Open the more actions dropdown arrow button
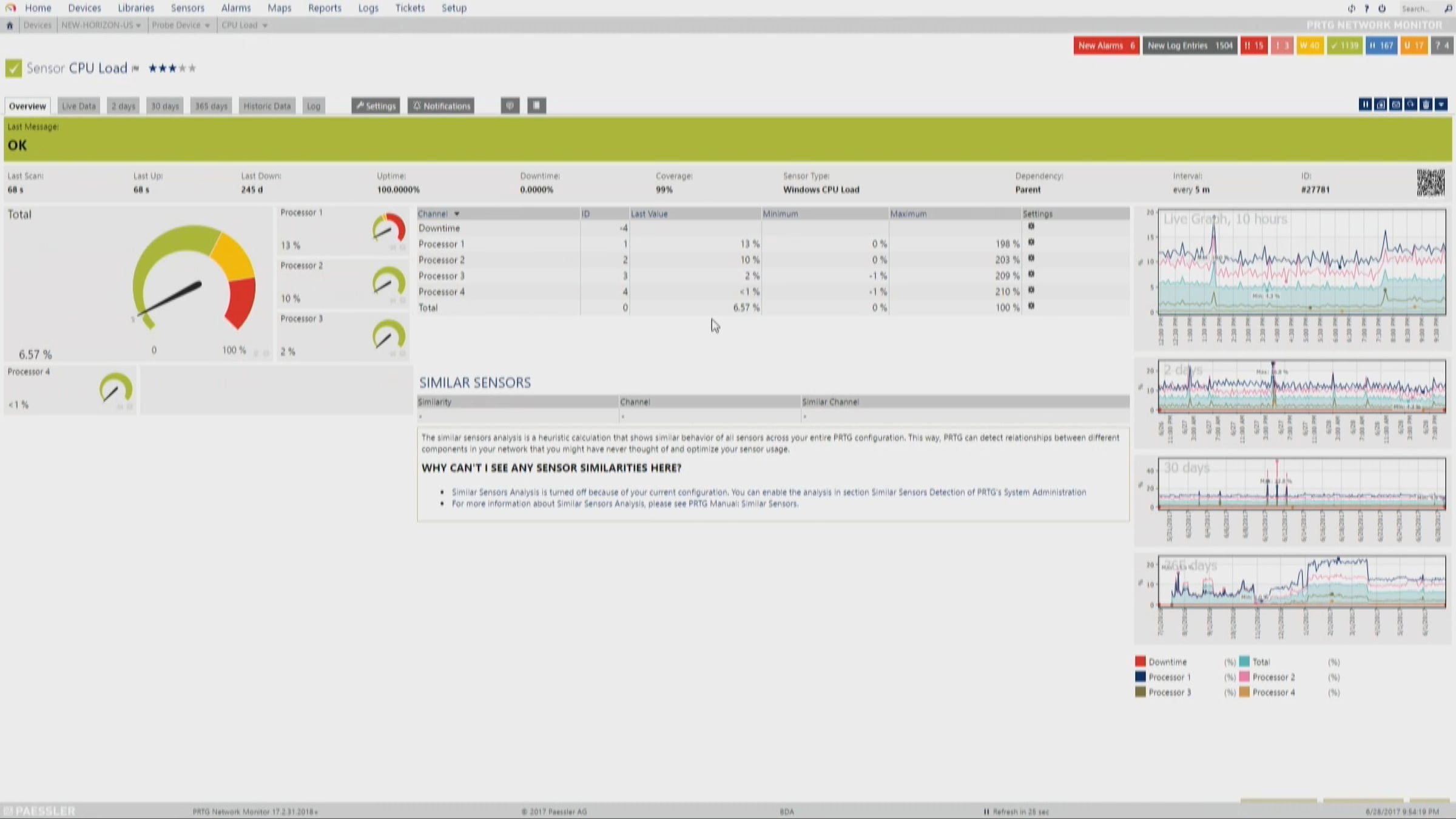Image resolution: width=1456 pixels, height=819 pixels. point(1441,105)
